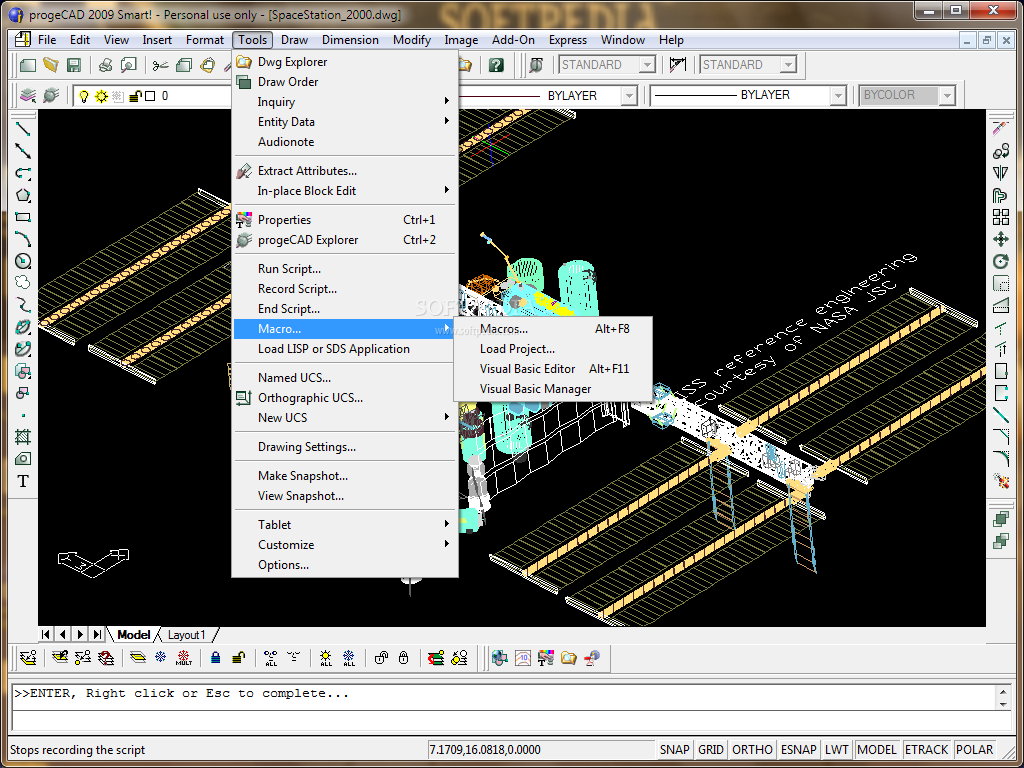
Task: Select the Hatch tool in draw toolbar
Action: [x=23, y=436]
